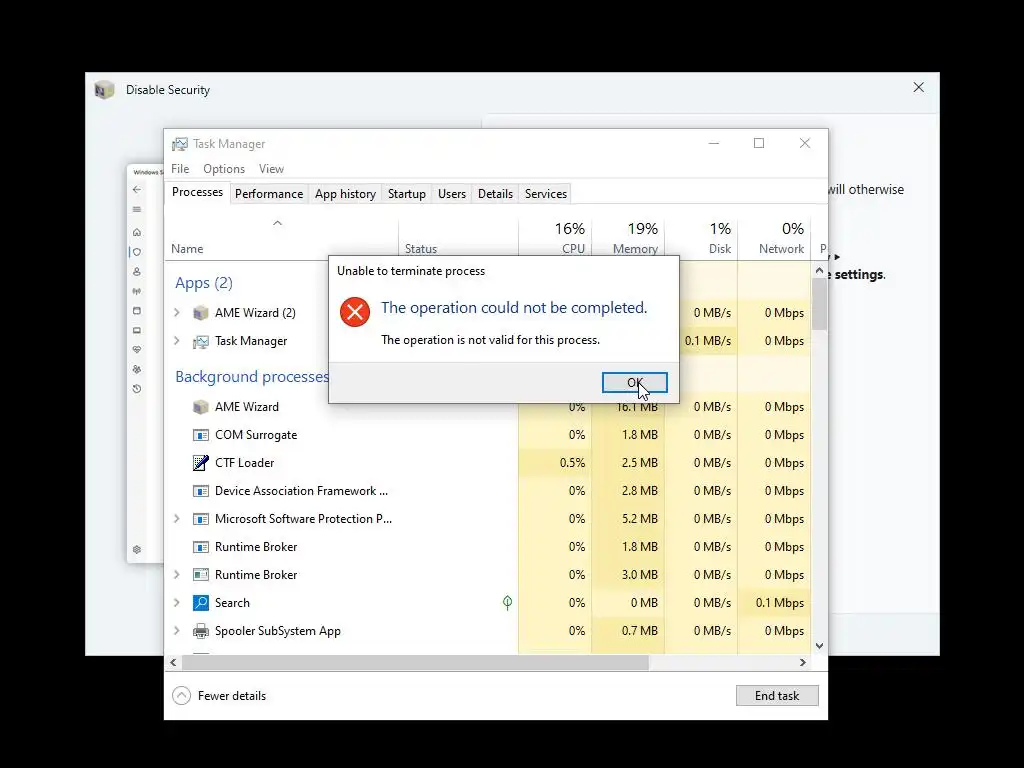Sort by CPU column header
Image resolution: width=1024 pixels, height=768 pixels.
point(555,238)
